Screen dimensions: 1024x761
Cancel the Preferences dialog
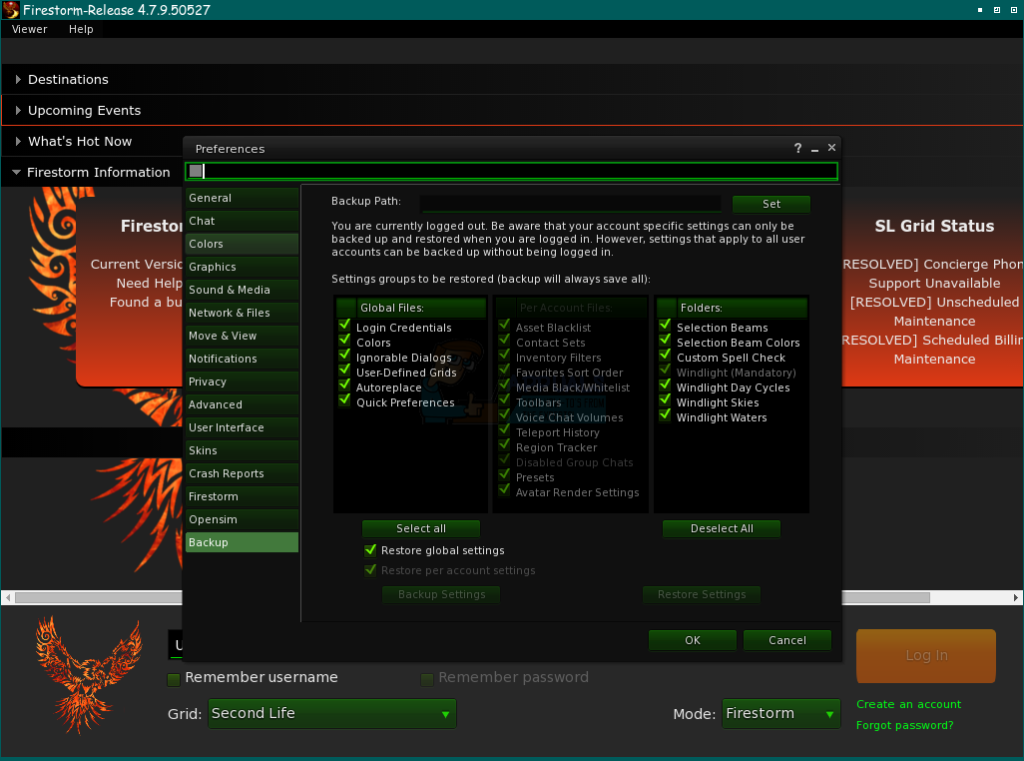coord(787,640)
